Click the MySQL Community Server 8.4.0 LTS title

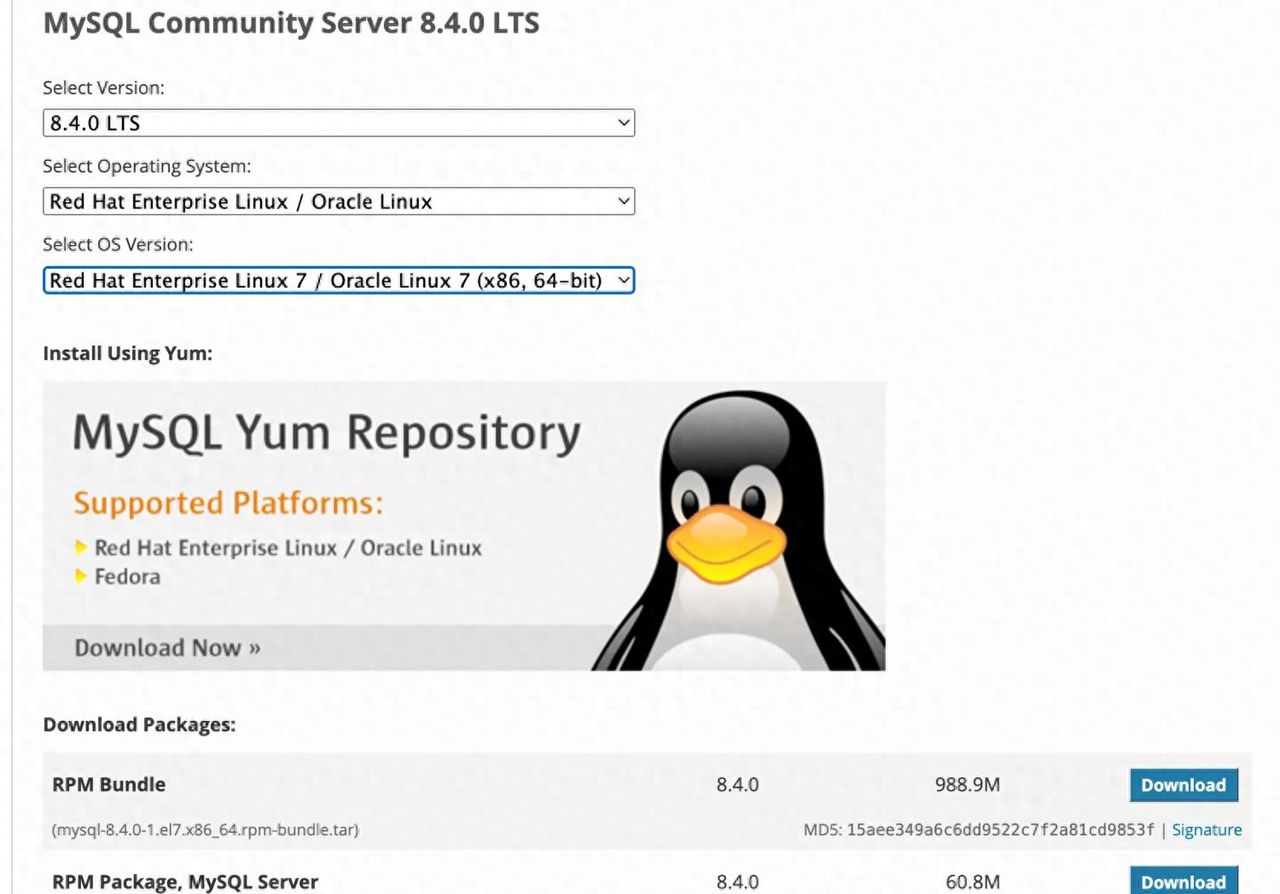coord(291,23)
